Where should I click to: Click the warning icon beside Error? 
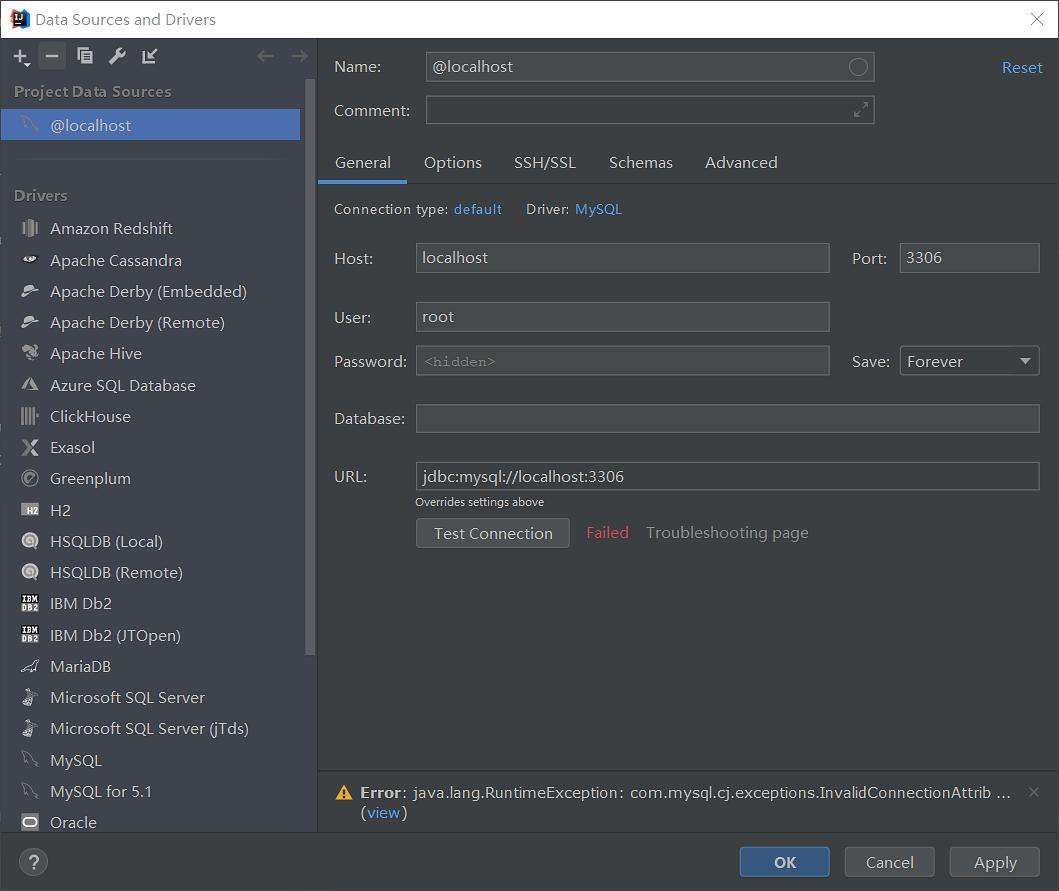tap(344, 792)
